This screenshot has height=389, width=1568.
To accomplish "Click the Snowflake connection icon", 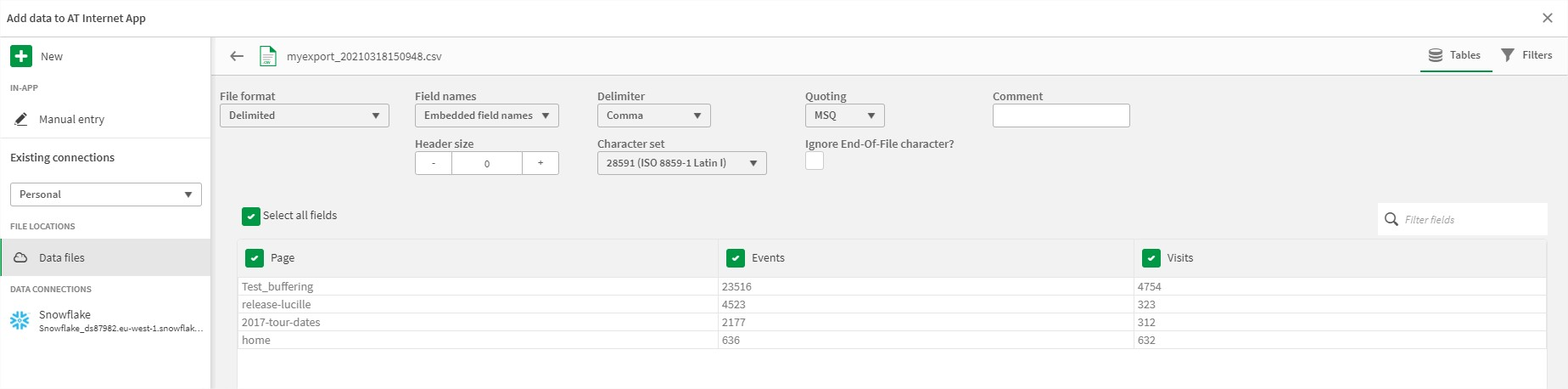I will click(20, 320).
